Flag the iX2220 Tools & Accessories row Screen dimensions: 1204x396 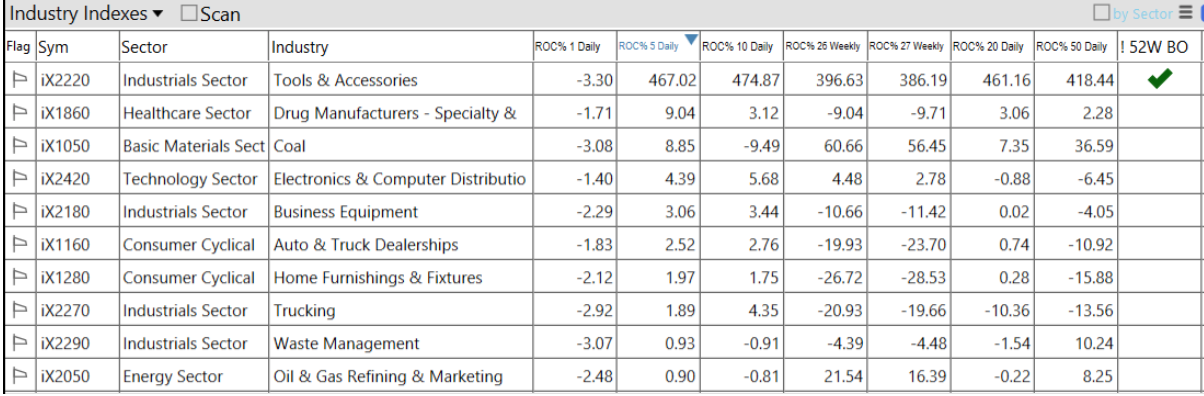(19, 80)
